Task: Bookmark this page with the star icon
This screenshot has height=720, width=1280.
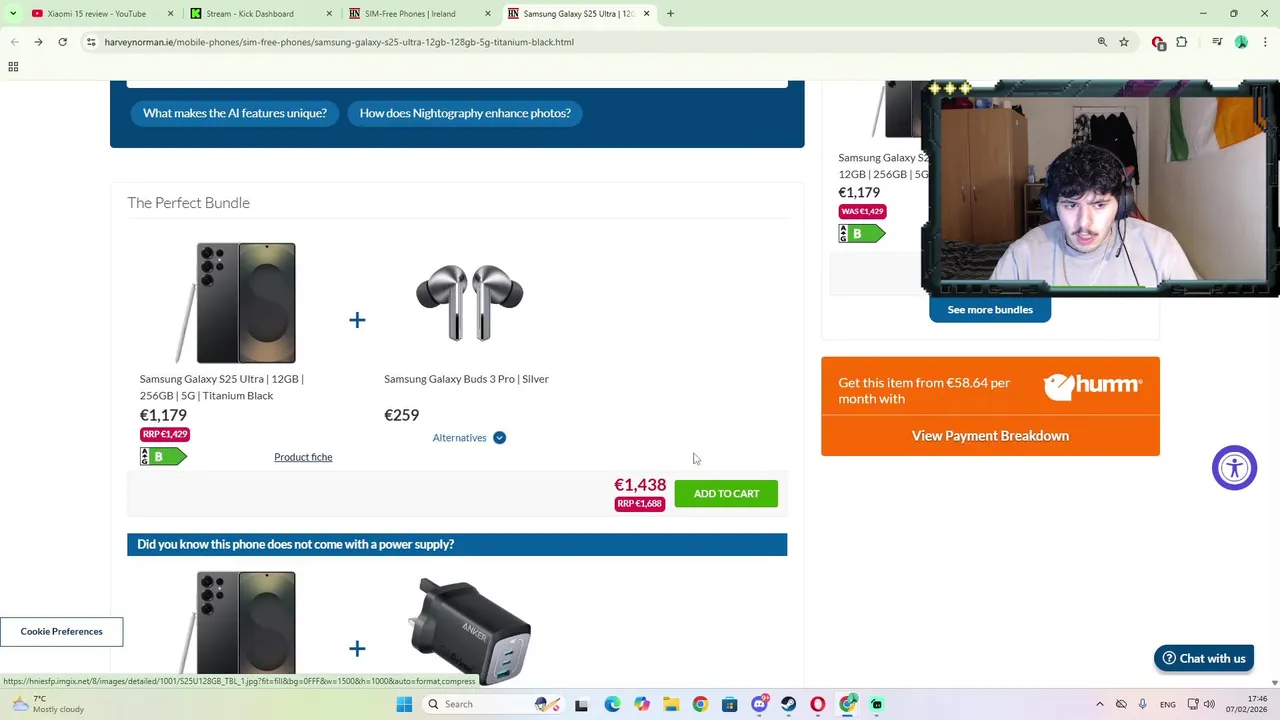Action: pos(1124,42)
